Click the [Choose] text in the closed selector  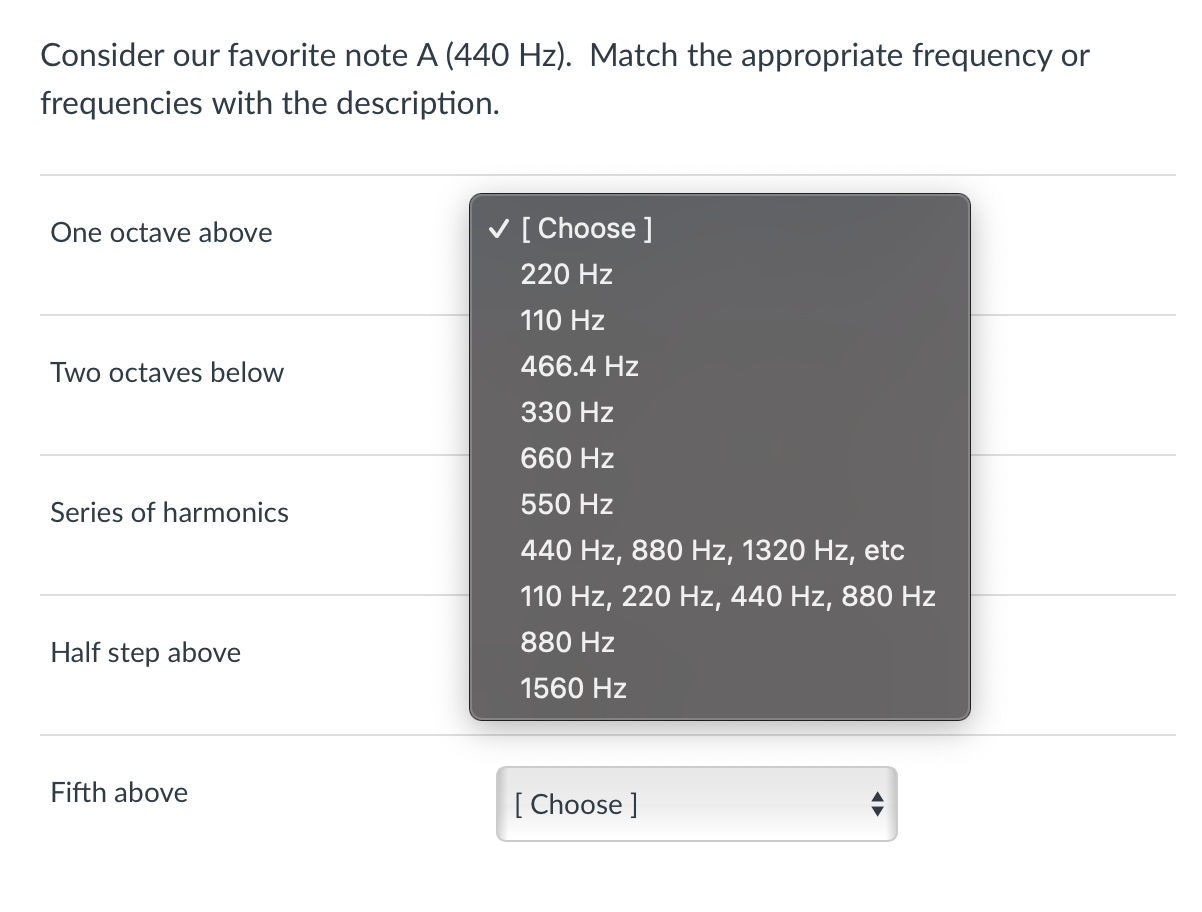pos(575,804)
